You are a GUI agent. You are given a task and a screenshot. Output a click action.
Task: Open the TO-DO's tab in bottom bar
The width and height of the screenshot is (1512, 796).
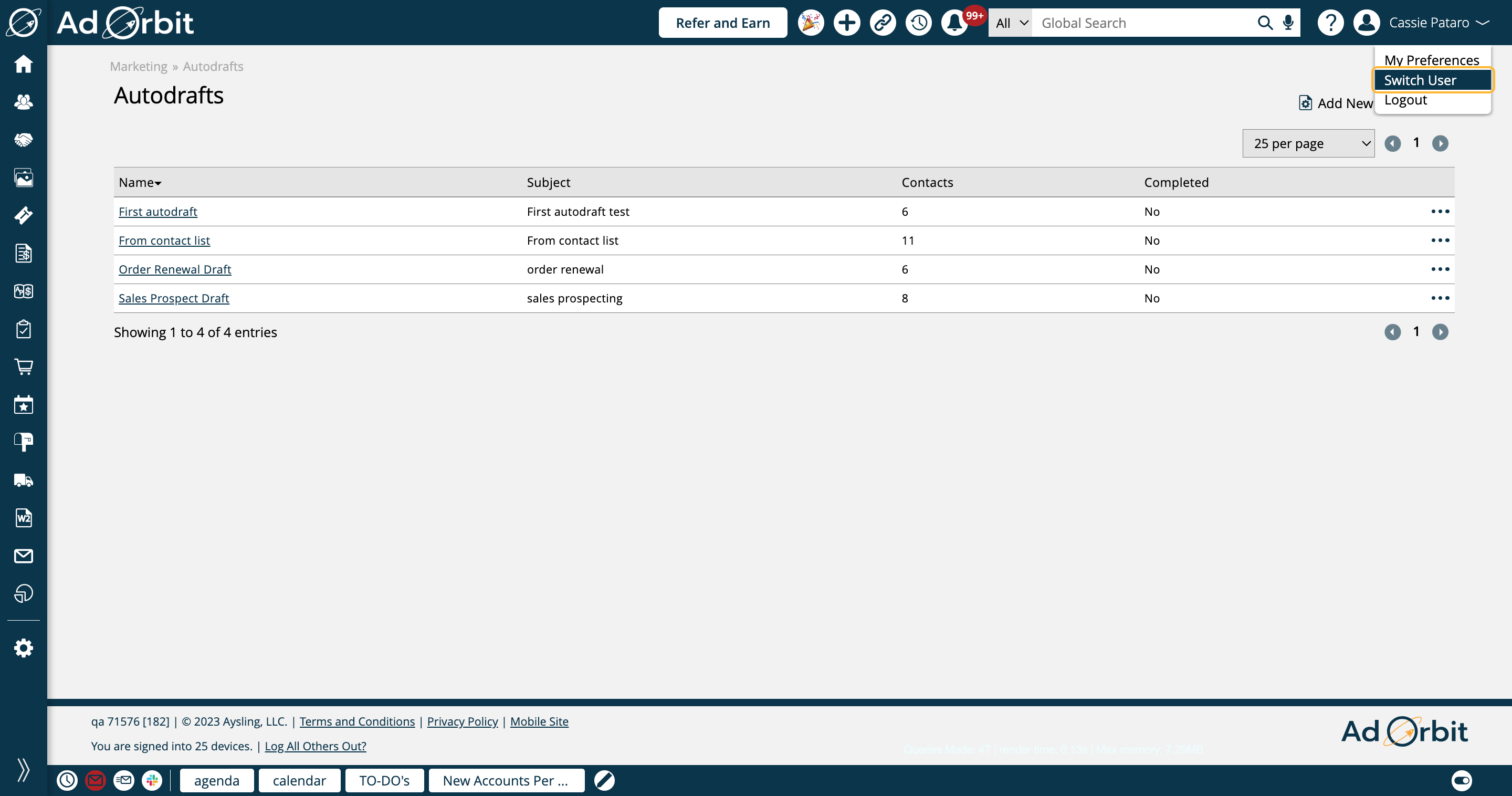pos(384,781)
